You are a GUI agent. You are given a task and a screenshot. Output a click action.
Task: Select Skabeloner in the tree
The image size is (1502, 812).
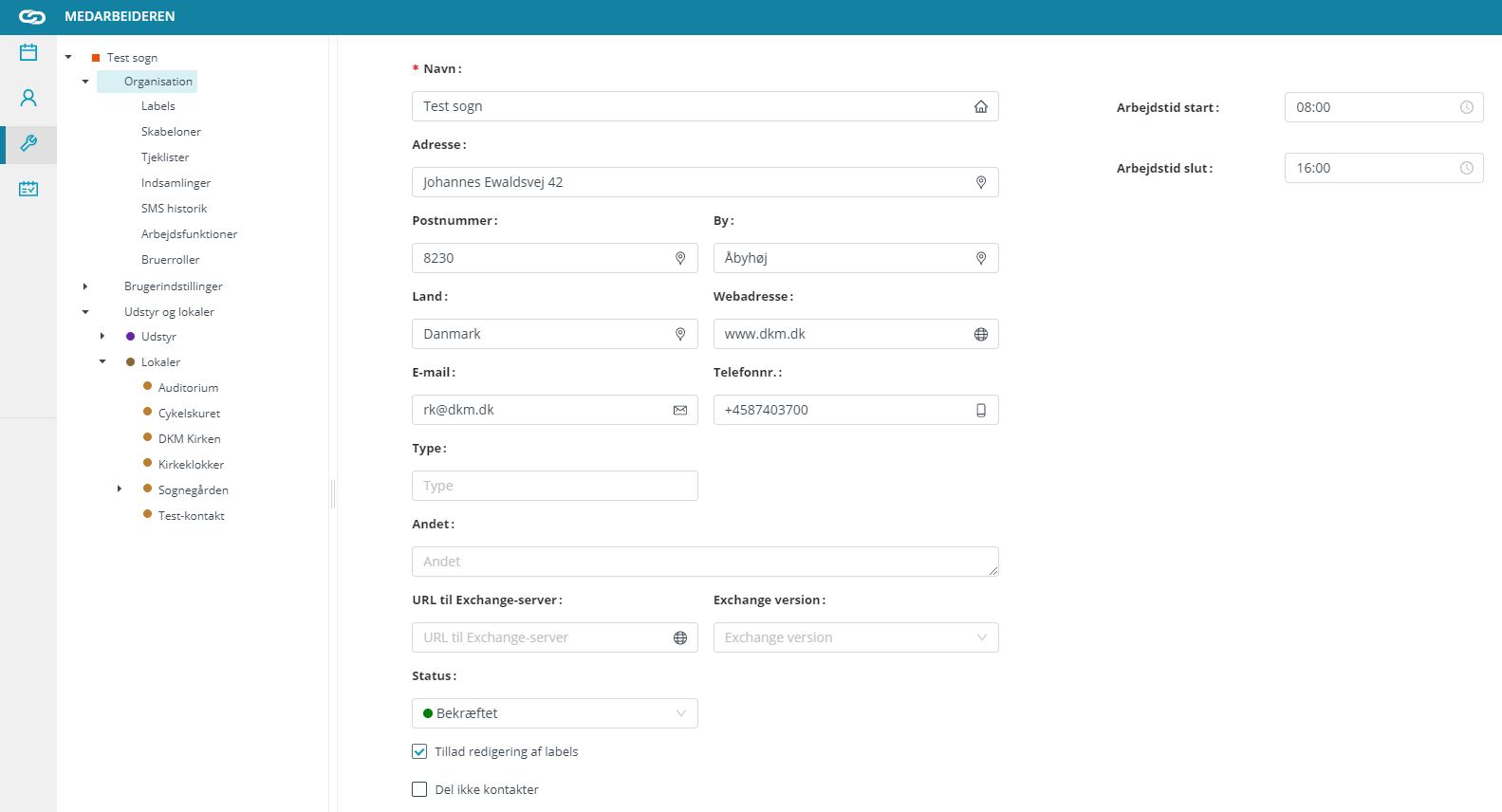click(x=171, y=132)
